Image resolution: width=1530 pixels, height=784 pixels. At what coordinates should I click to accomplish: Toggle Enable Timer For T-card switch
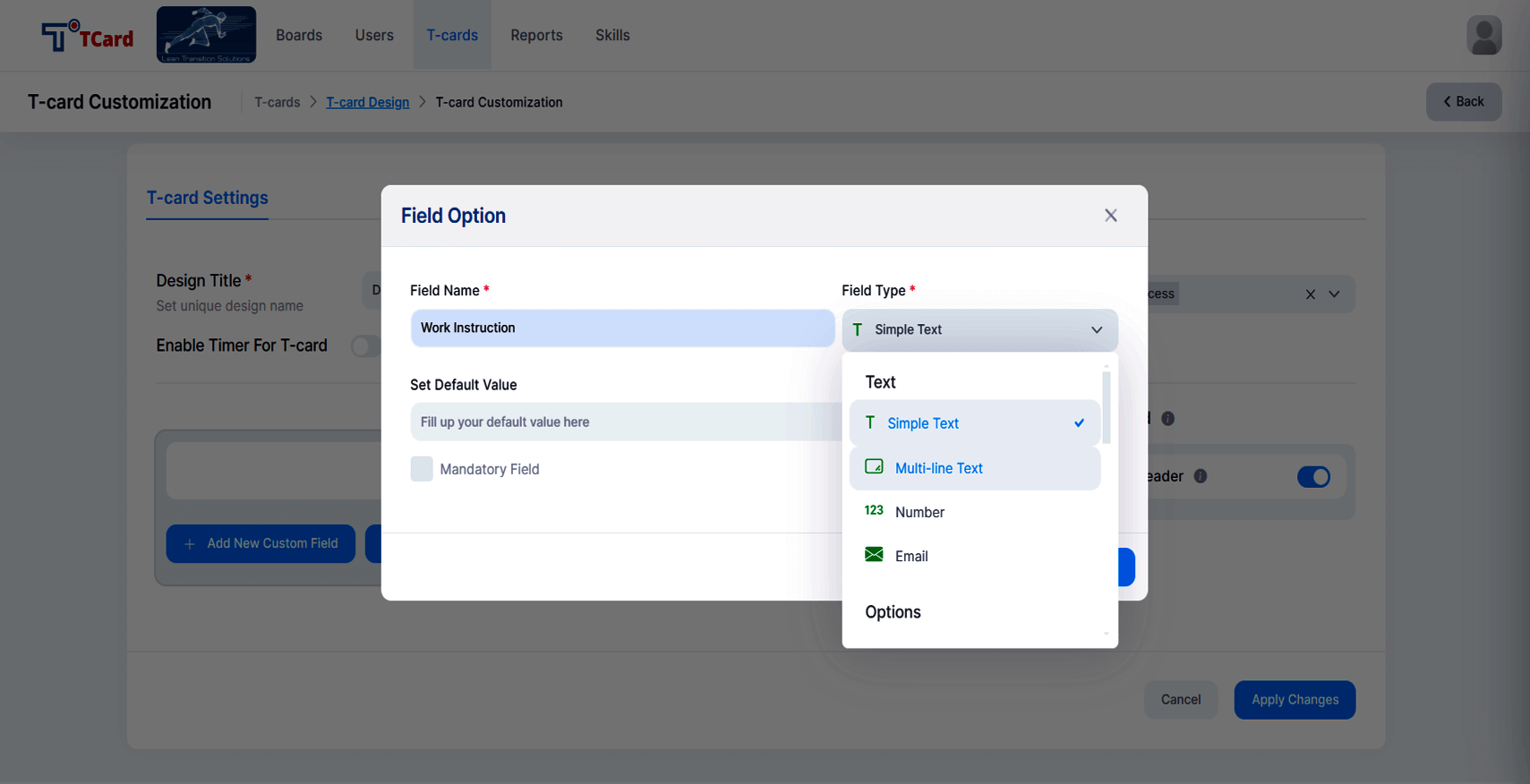pos(366,346)
